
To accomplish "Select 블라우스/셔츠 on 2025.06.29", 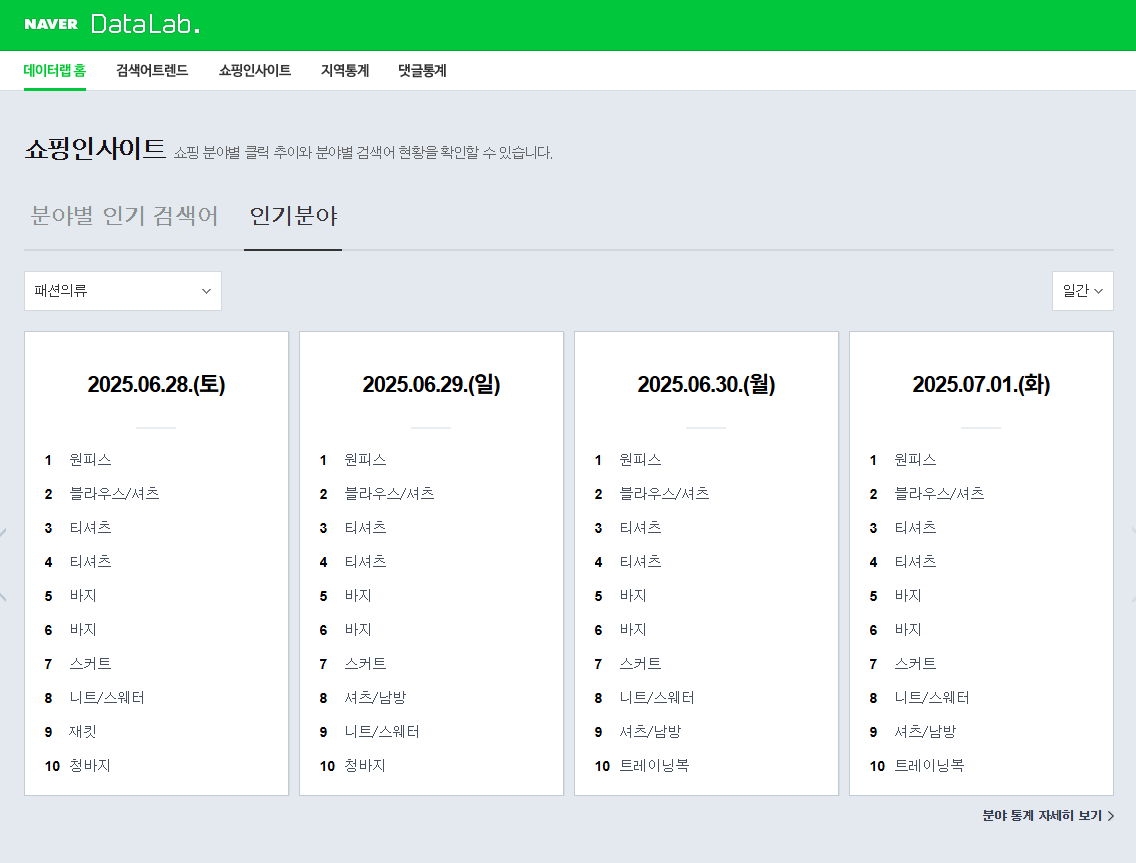I will click(x=389, y=493).
